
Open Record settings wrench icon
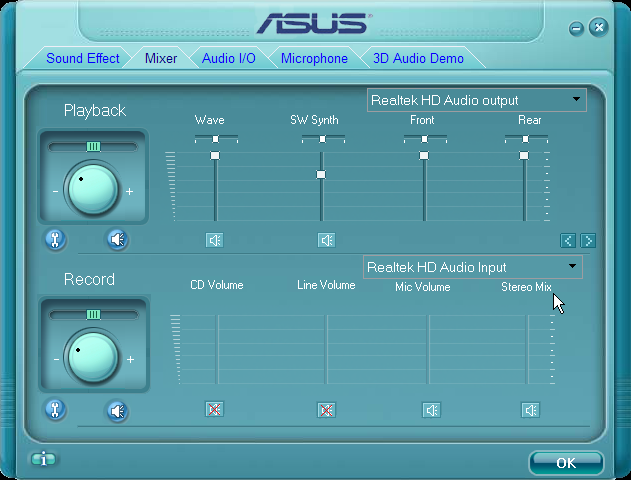coord(55,410)
